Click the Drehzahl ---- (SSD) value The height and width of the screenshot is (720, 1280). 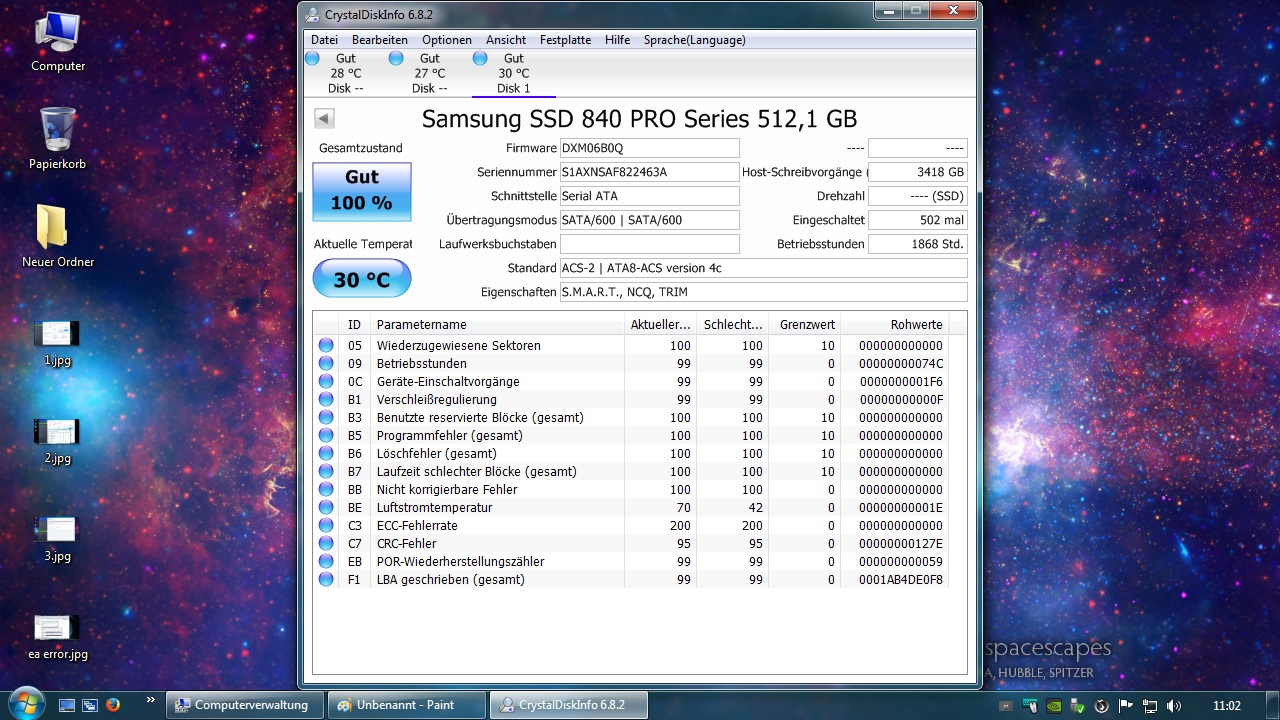point(917,196)
